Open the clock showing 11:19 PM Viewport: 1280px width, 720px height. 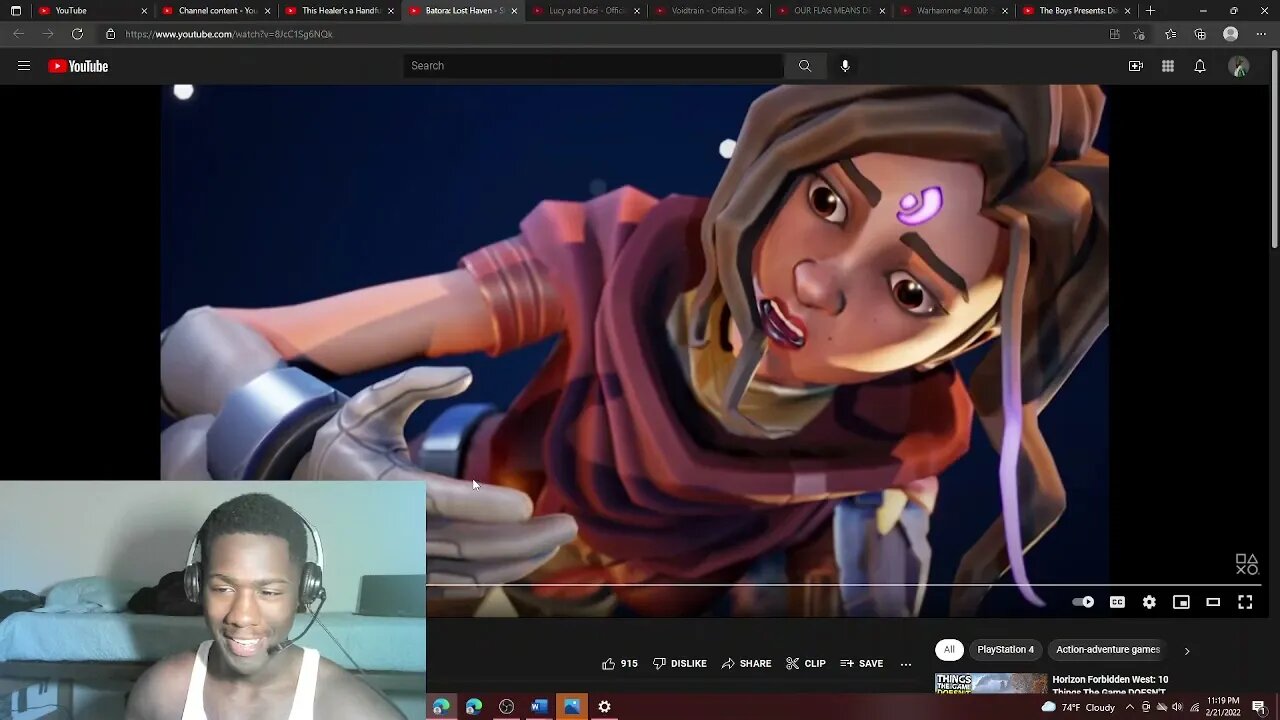tap(1224, 707)
